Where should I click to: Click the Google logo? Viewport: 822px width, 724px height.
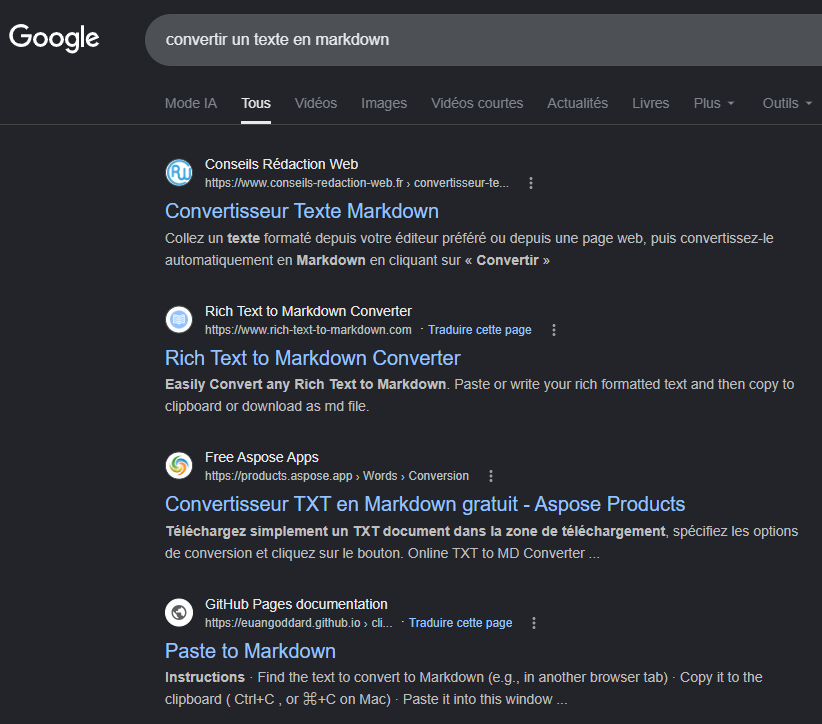tap(54, 38)
